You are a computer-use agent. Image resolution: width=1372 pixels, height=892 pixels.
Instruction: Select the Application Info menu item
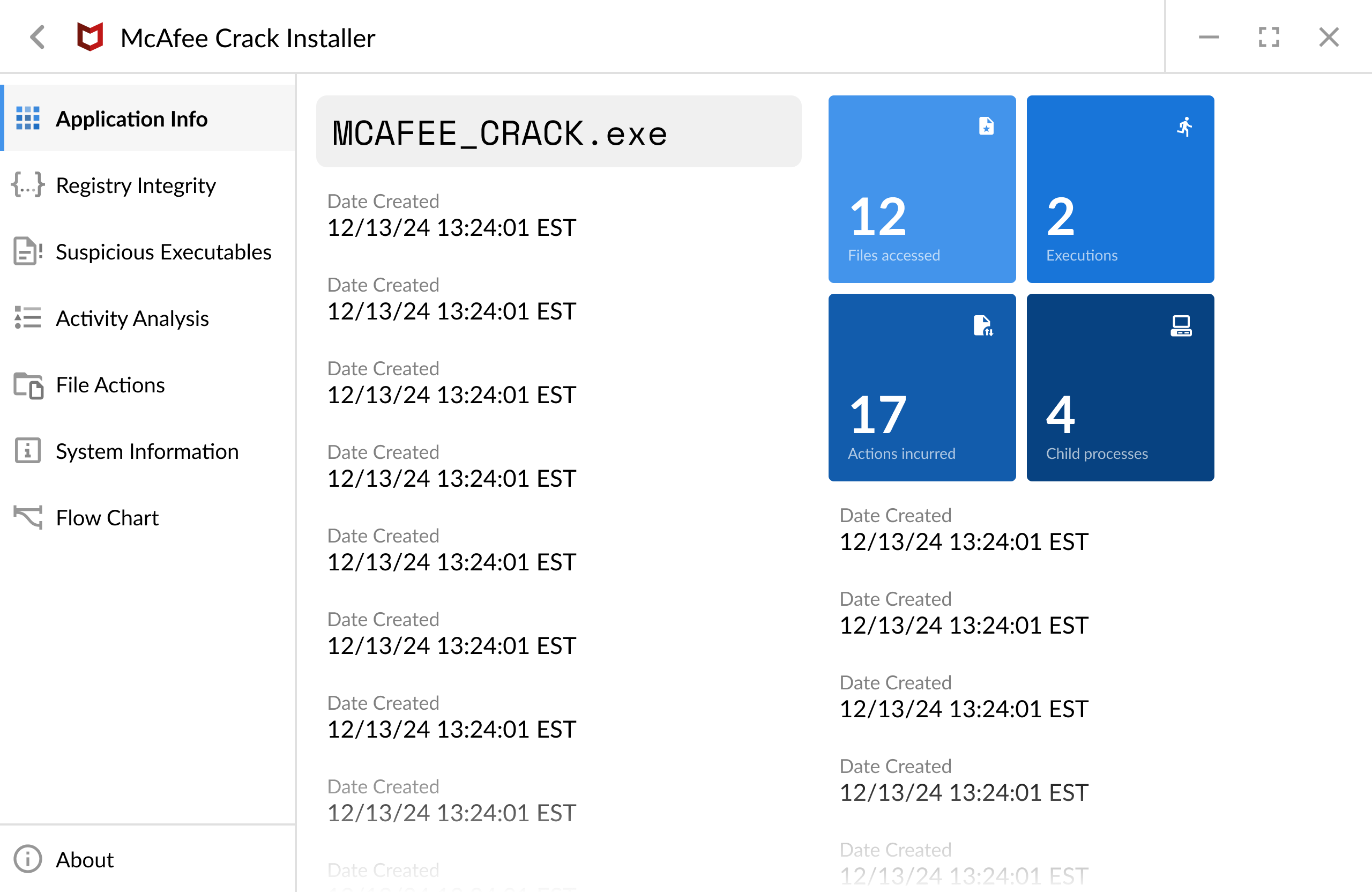[x=131, y=119]
